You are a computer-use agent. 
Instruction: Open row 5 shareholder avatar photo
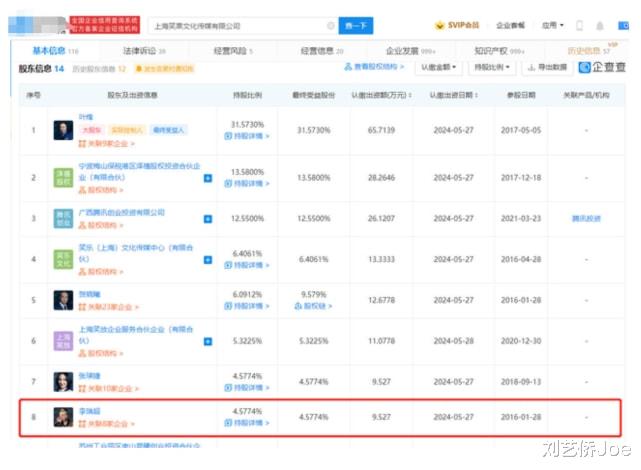[63, 300]
